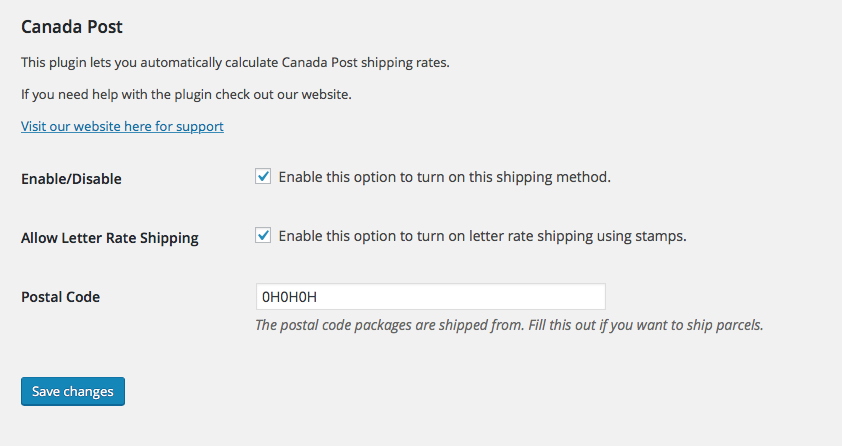Click the 'If you need help' paragraph

pos(186,95)
